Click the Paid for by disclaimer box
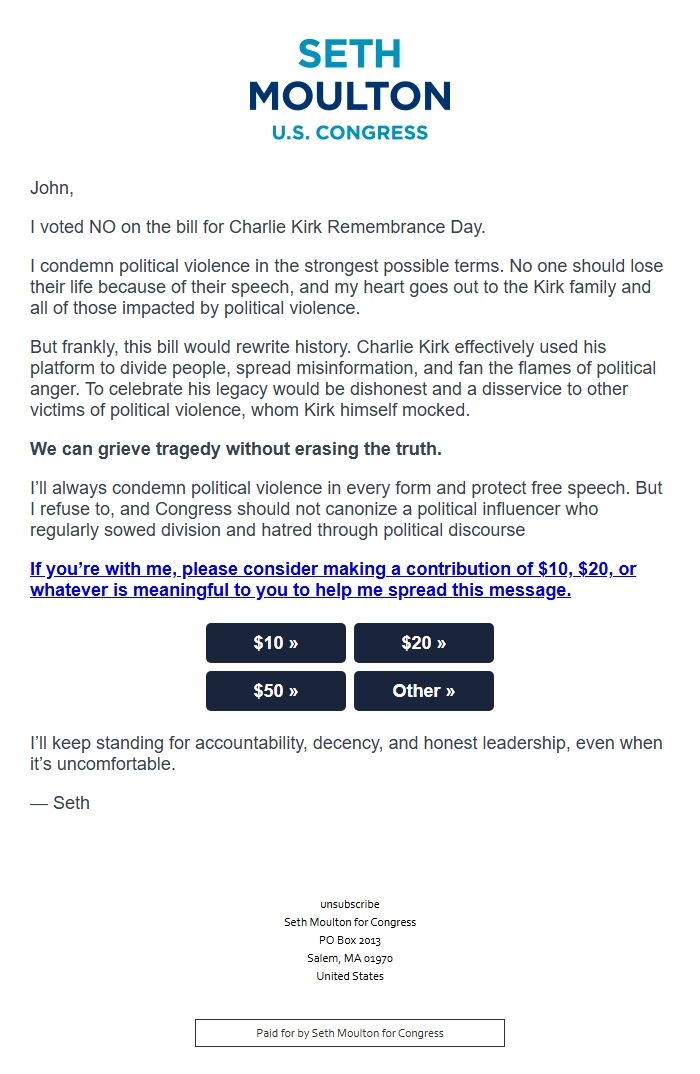 350,1033
